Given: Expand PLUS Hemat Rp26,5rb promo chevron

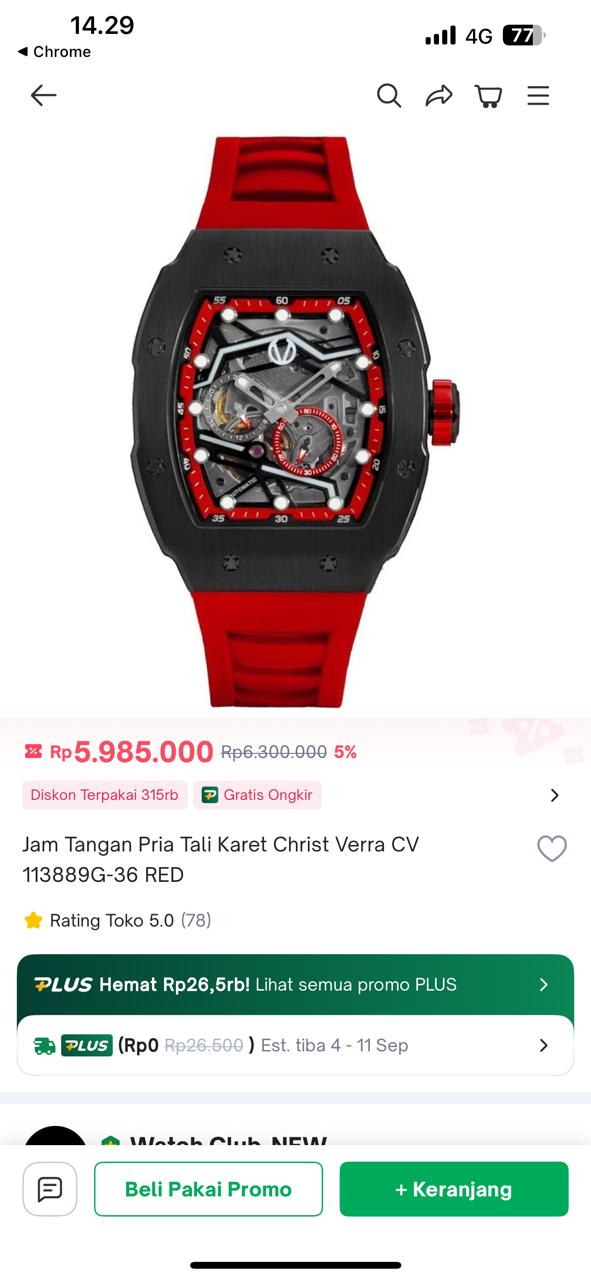Looking at the screenshot, I should [x=544, y=985].
